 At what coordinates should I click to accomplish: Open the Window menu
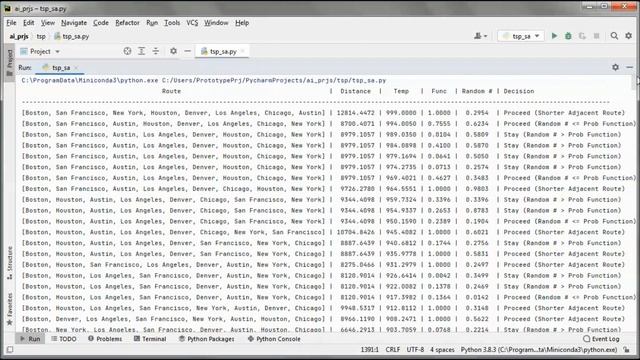(216, 23)
